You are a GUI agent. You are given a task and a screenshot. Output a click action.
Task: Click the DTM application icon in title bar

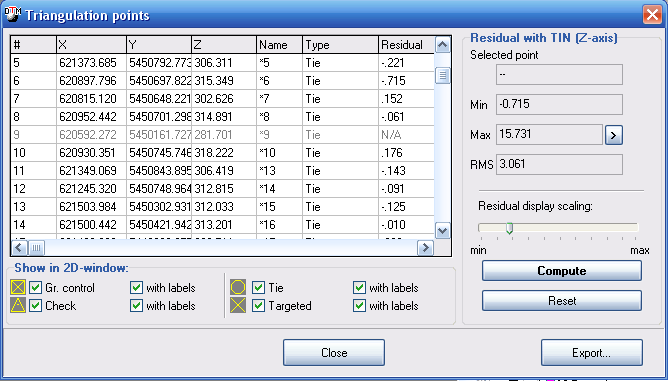[12, 14]
